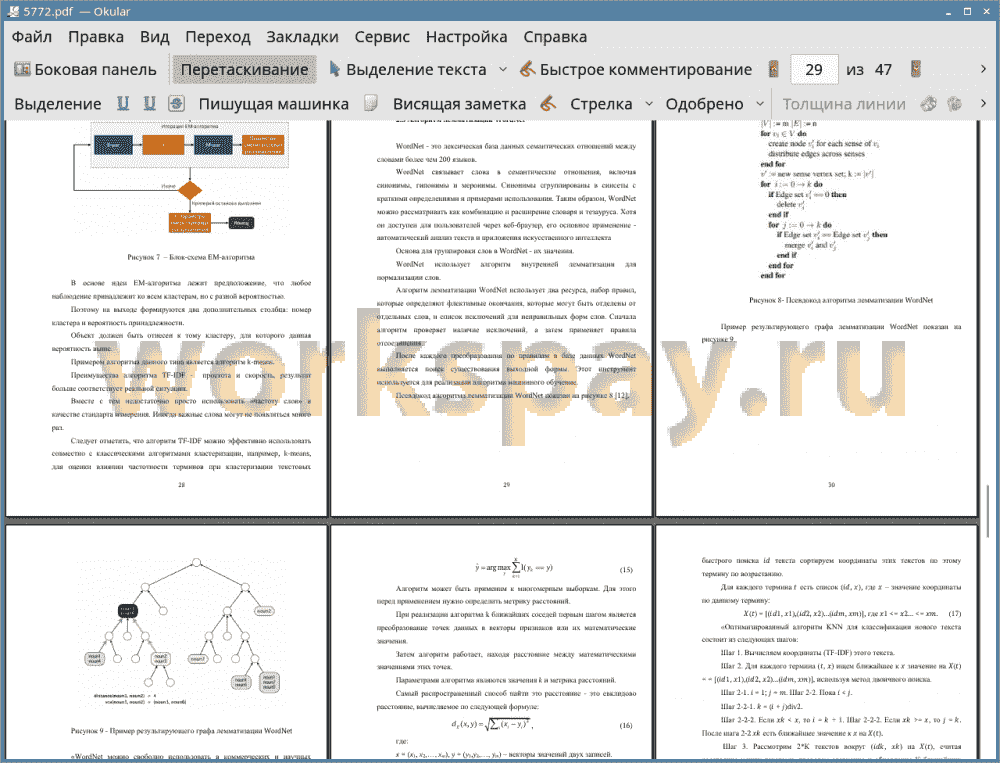This screenshot has width=1000, height=763.
Task: Click the pen icon of Быстрое комментирование
Action: [527, 70]
